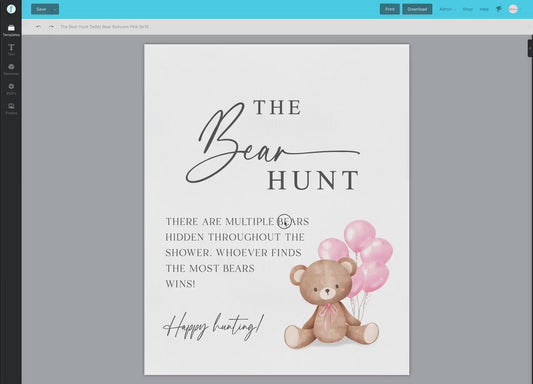533x384 pixels.
Task: Open the gear-icon sidebar panel
Action: tap(11, 89)
